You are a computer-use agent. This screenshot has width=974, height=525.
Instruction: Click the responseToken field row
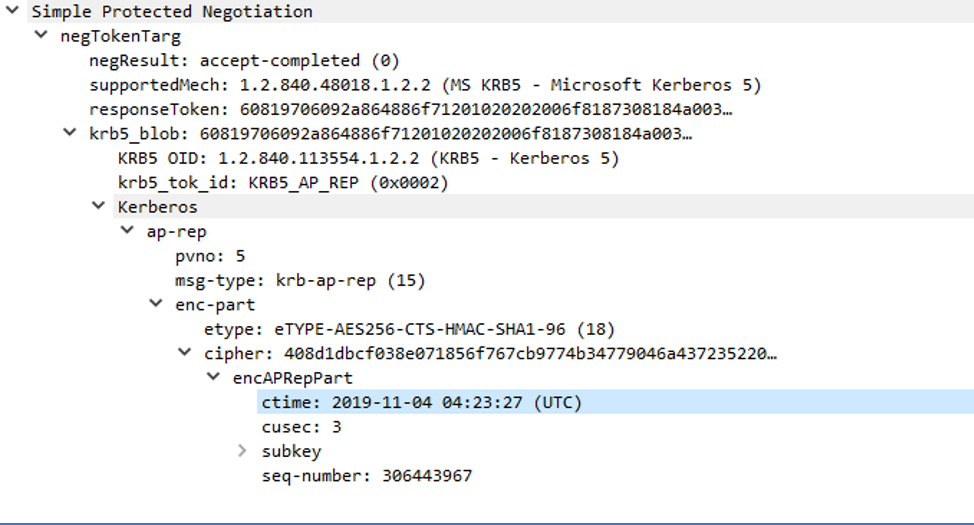[410, 109]
